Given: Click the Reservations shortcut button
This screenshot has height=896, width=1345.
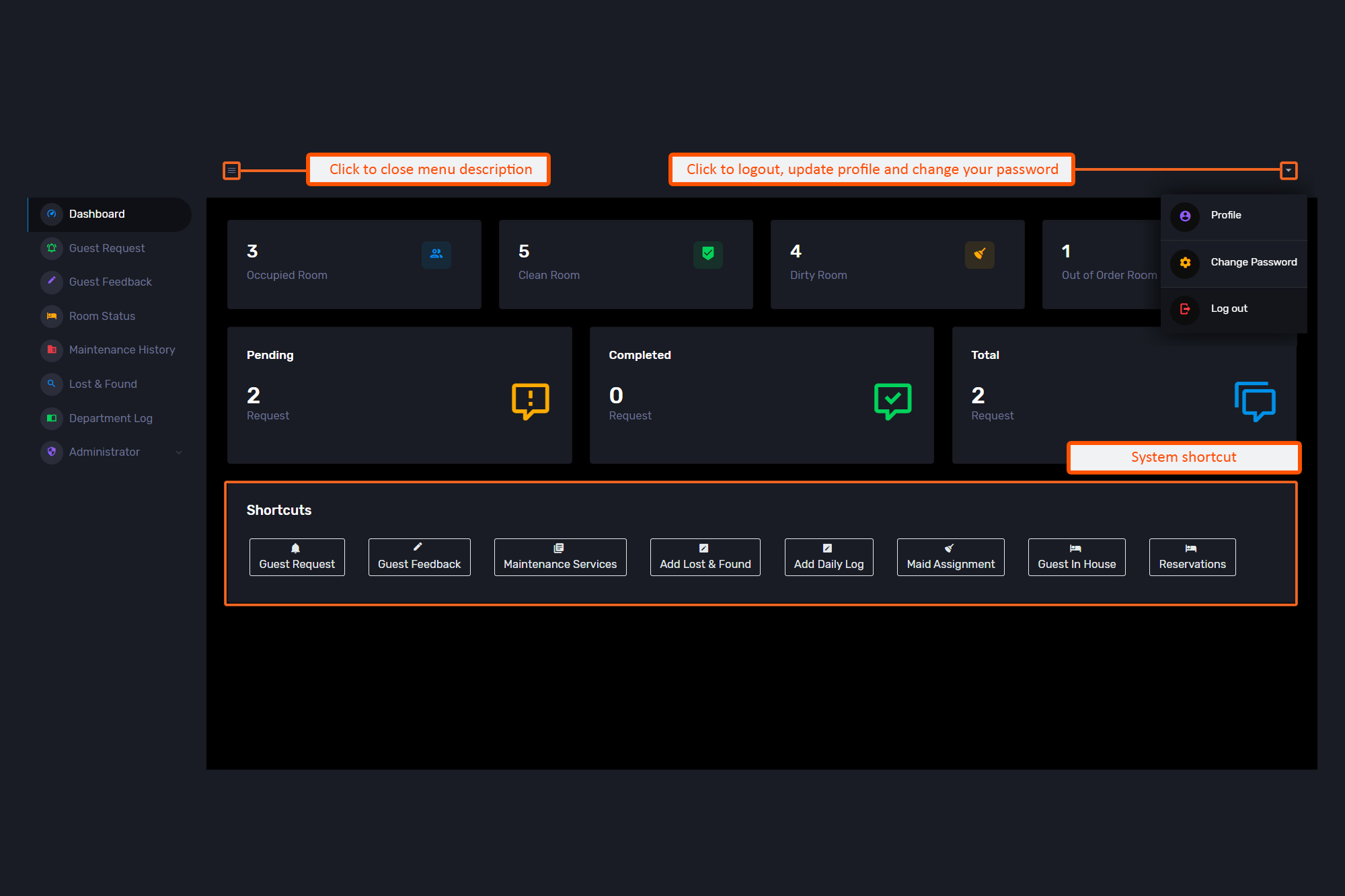Looking at the screenshot, I should pos(1192,557).
